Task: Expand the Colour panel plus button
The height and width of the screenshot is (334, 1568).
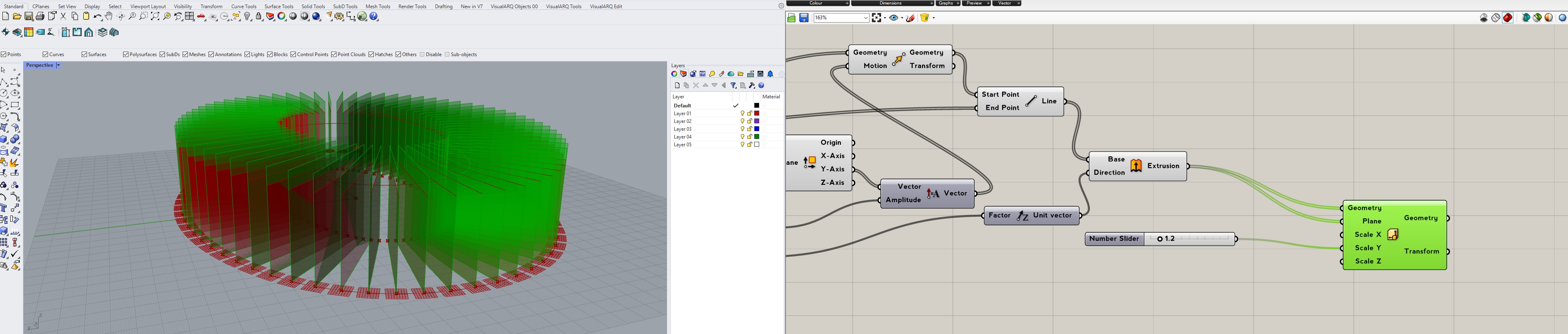Action: point(847,4)
